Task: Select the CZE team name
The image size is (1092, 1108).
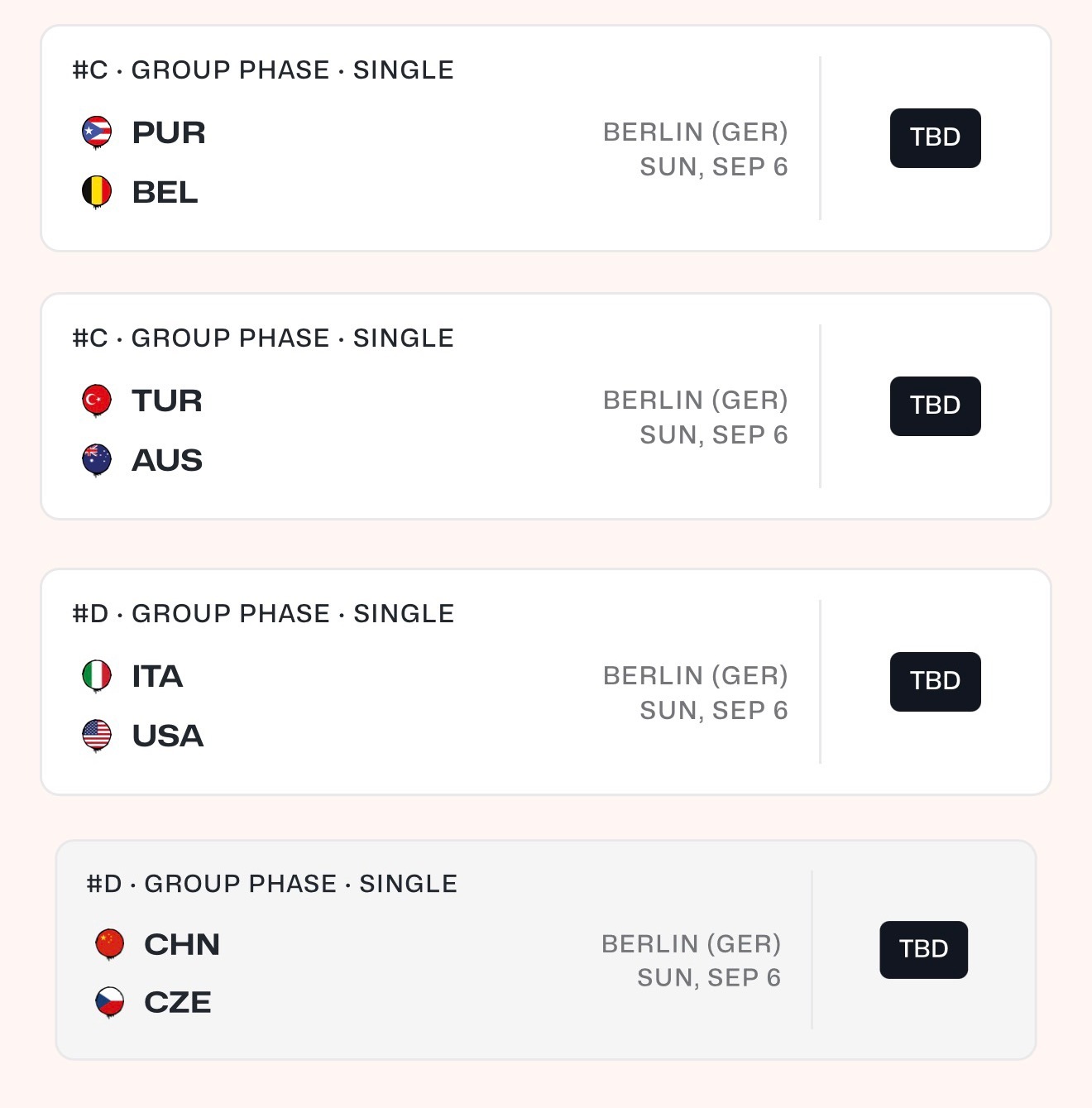Action: tap(178, 1002)
